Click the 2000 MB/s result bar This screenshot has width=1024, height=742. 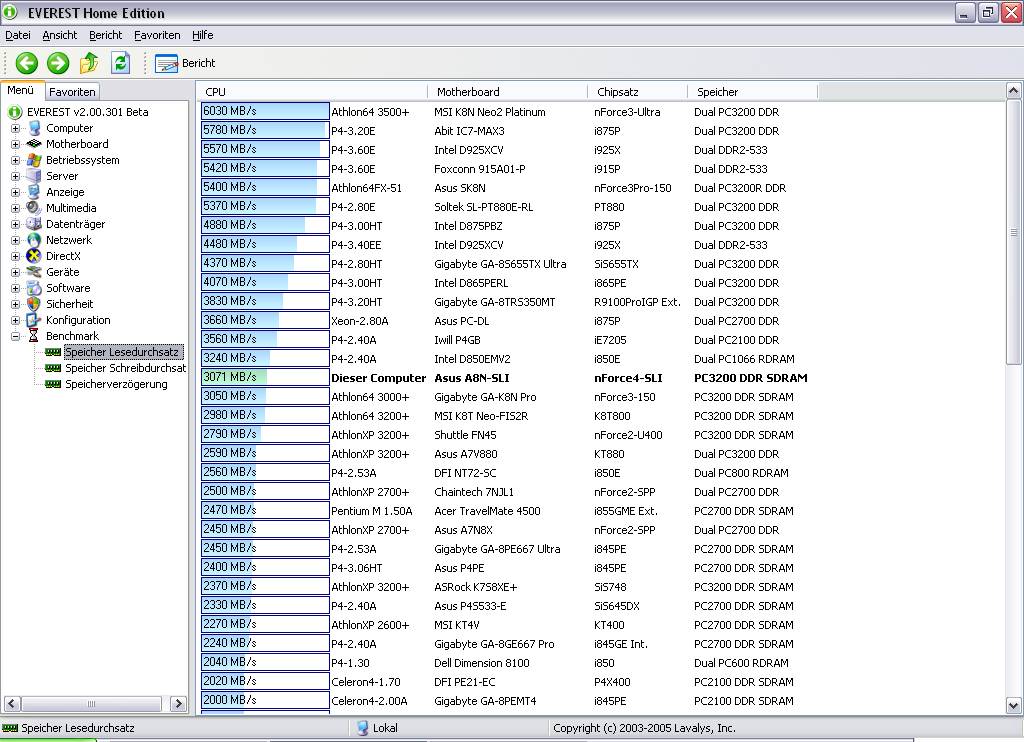click(265, 700)
